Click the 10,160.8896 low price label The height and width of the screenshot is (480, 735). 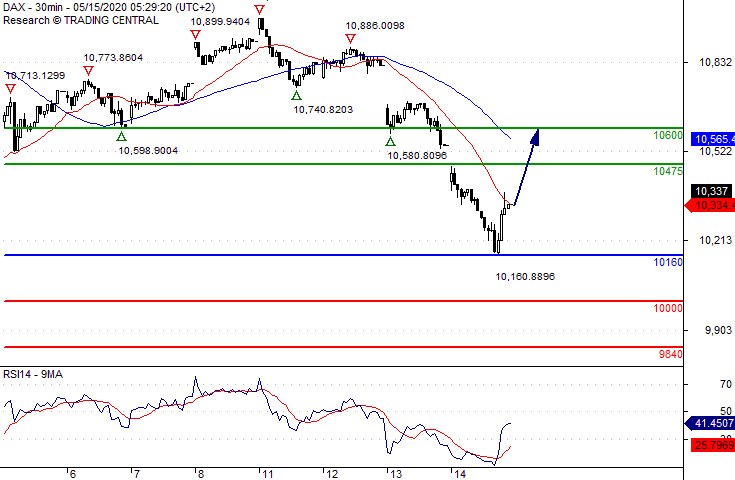pos(525,277)
